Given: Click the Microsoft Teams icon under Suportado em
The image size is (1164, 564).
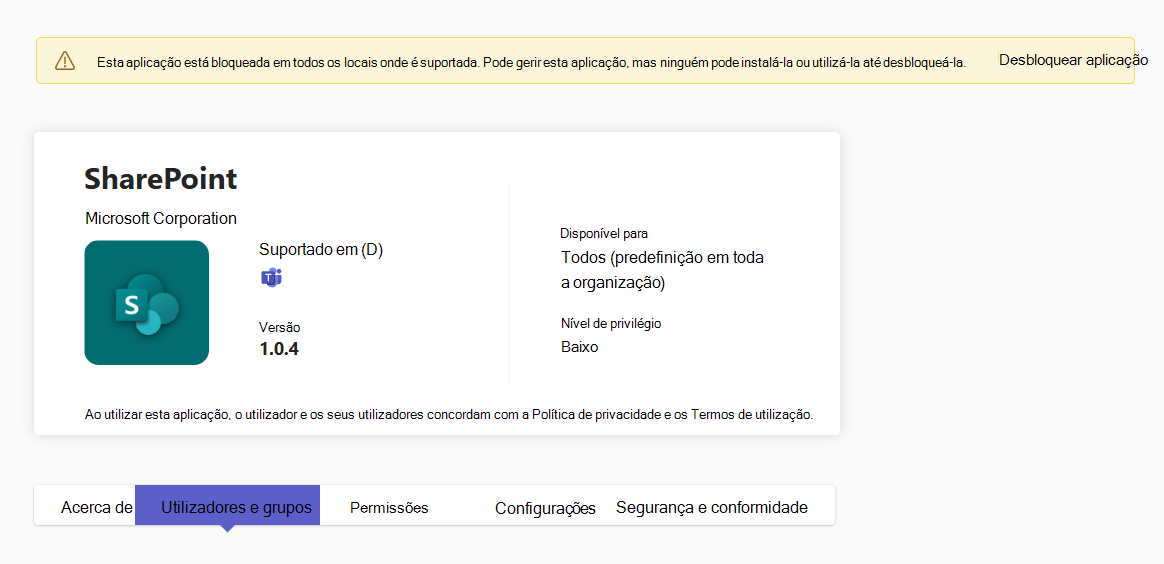Looking at the screenshot, I should [x=271, y=278].
